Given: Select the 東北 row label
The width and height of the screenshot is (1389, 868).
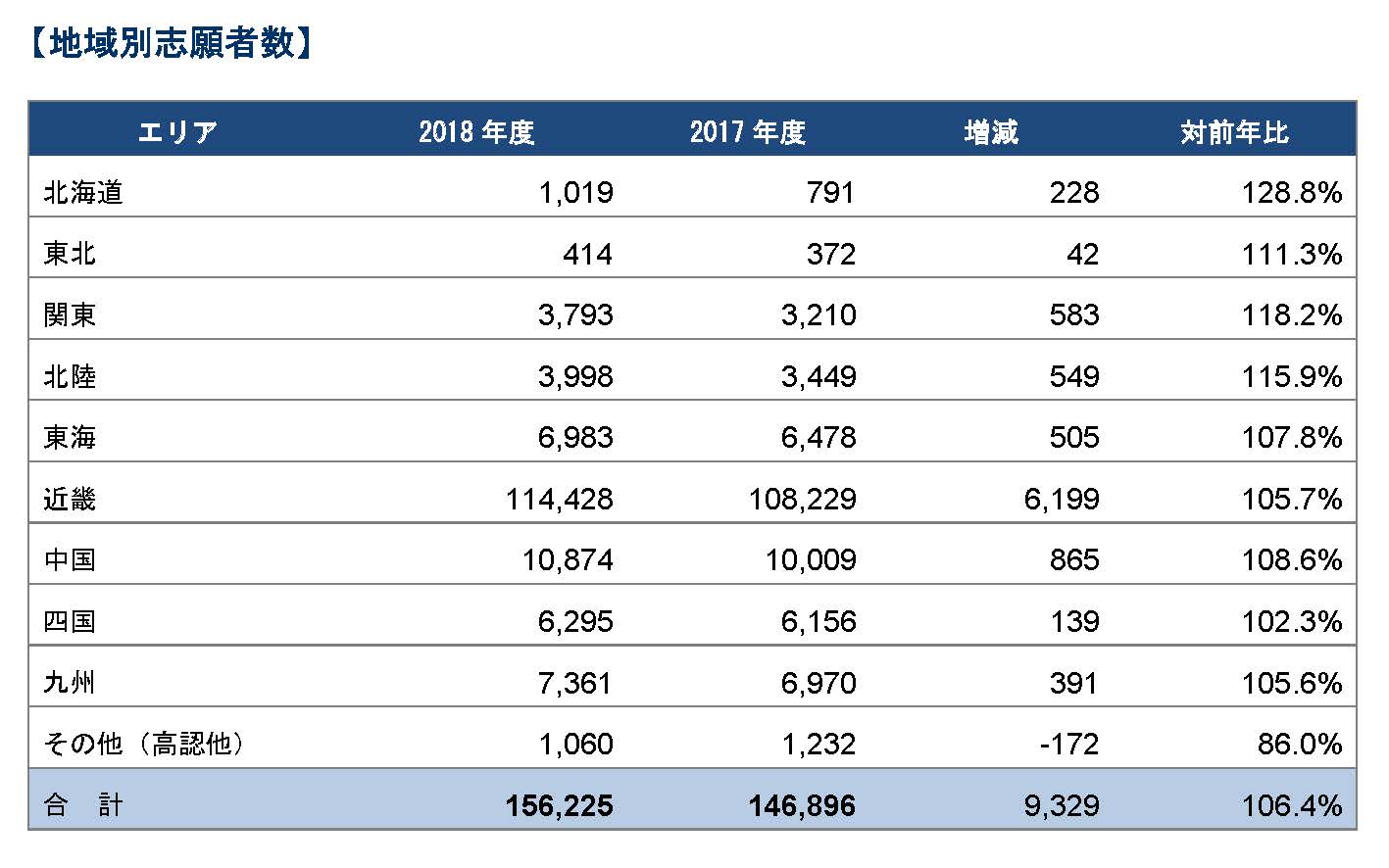Looking at the screenshot, I should click(70, 254).
